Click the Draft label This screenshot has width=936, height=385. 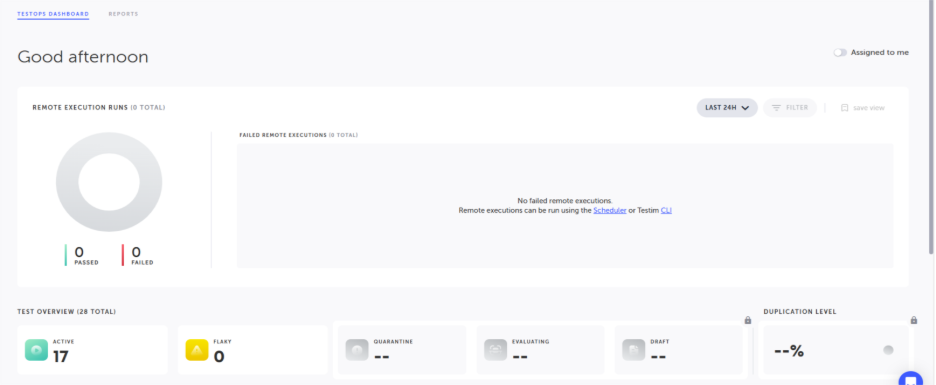pos(660,342)
